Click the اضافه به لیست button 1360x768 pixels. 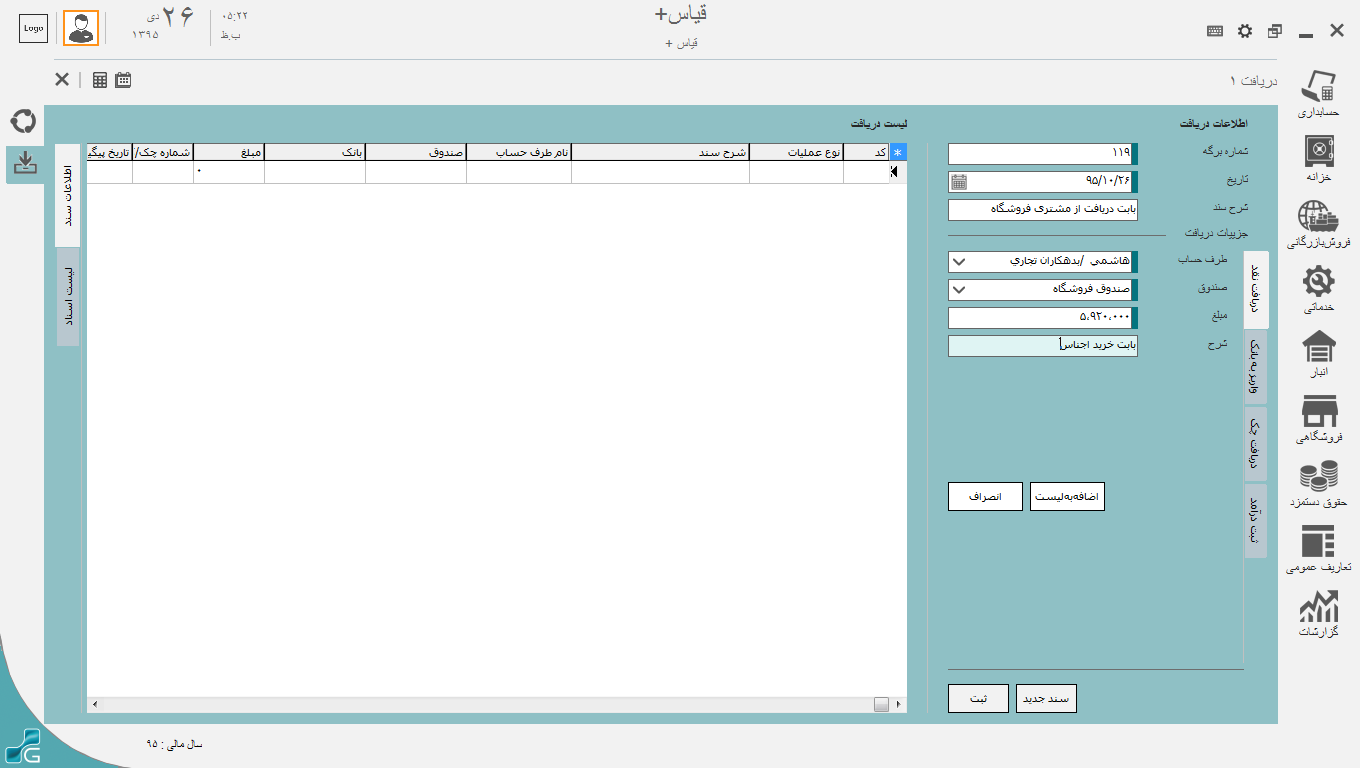point(1067,497)
